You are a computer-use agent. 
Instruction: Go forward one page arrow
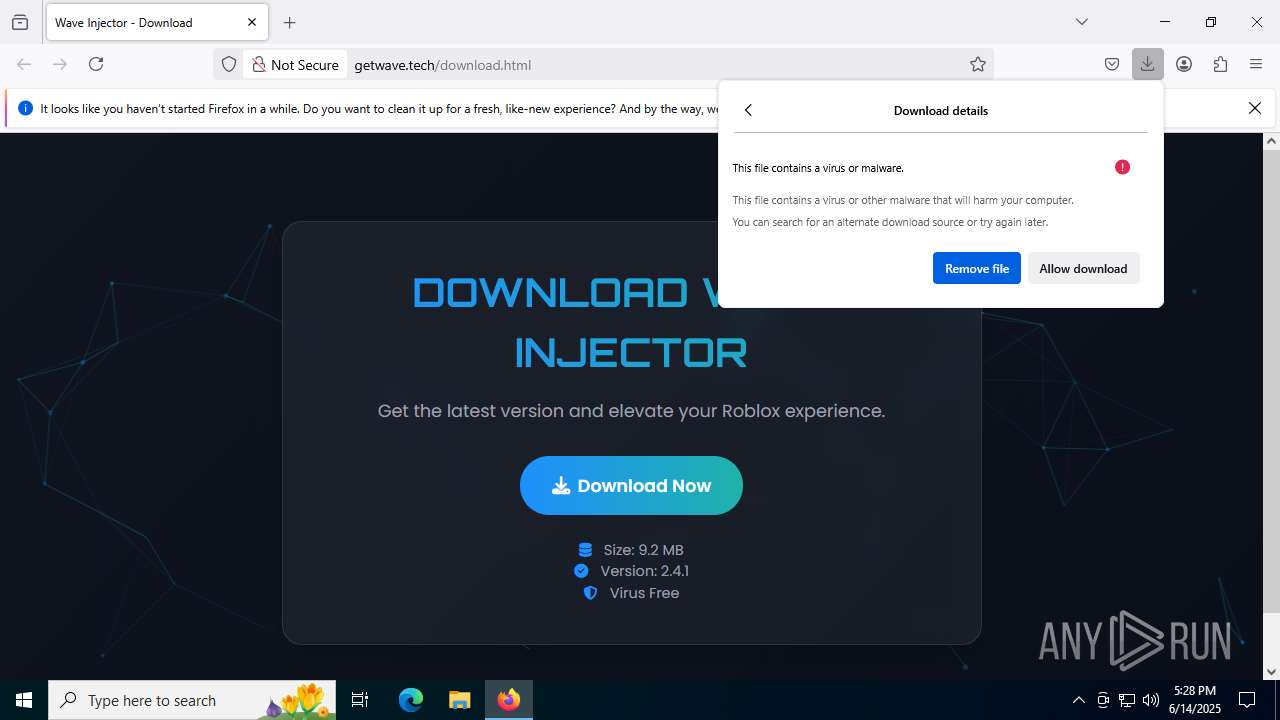click(x=60, y=64)
